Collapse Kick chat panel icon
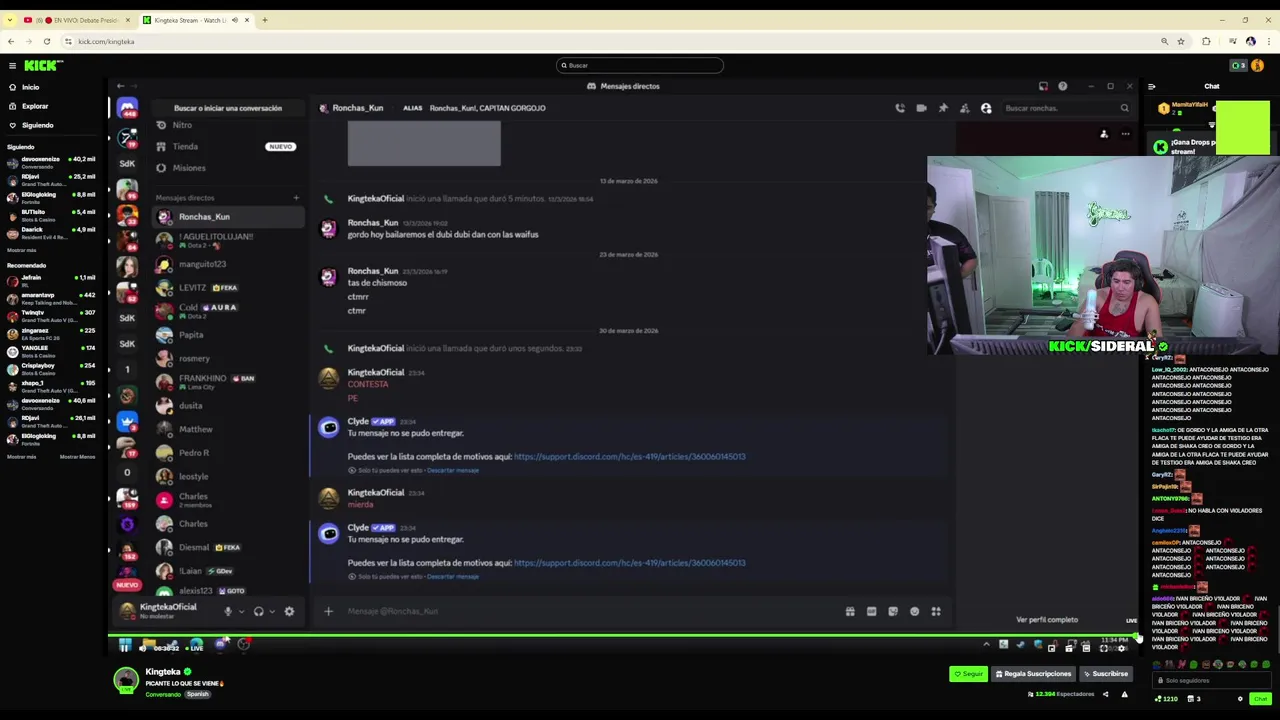 pyautogui.click(x=1151, y=87)
